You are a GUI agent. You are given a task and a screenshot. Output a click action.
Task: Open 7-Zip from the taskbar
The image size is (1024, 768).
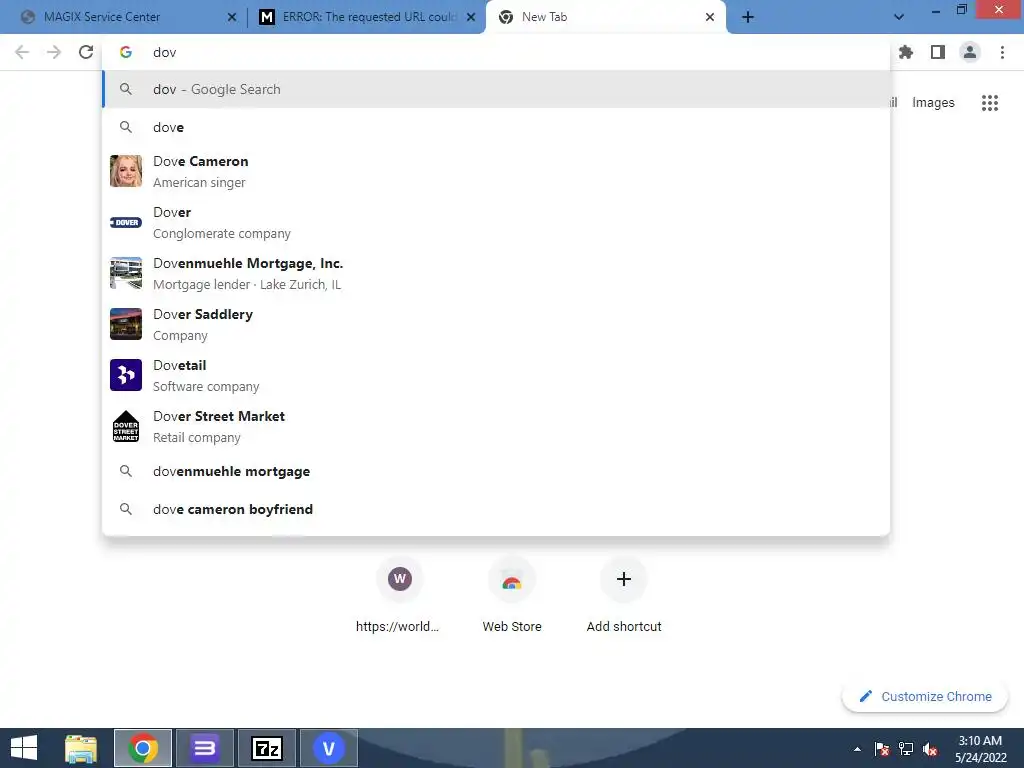pos(267,748)
